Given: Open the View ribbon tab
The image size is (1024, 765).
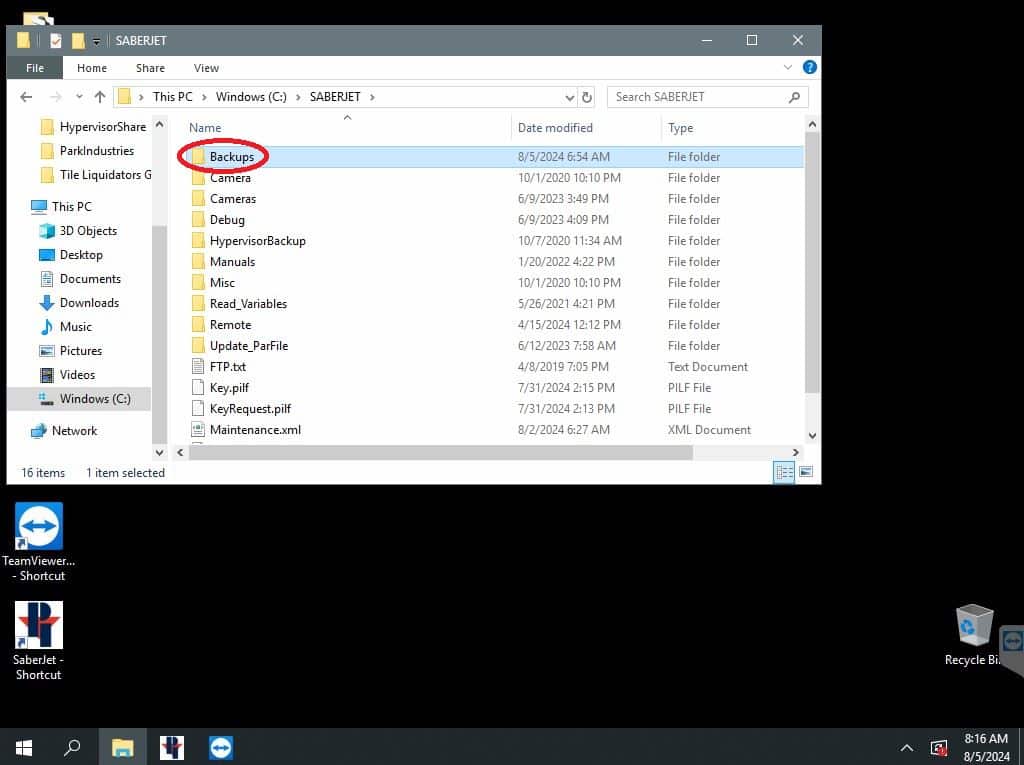Looking at the screenshot, I should point(206,68).
